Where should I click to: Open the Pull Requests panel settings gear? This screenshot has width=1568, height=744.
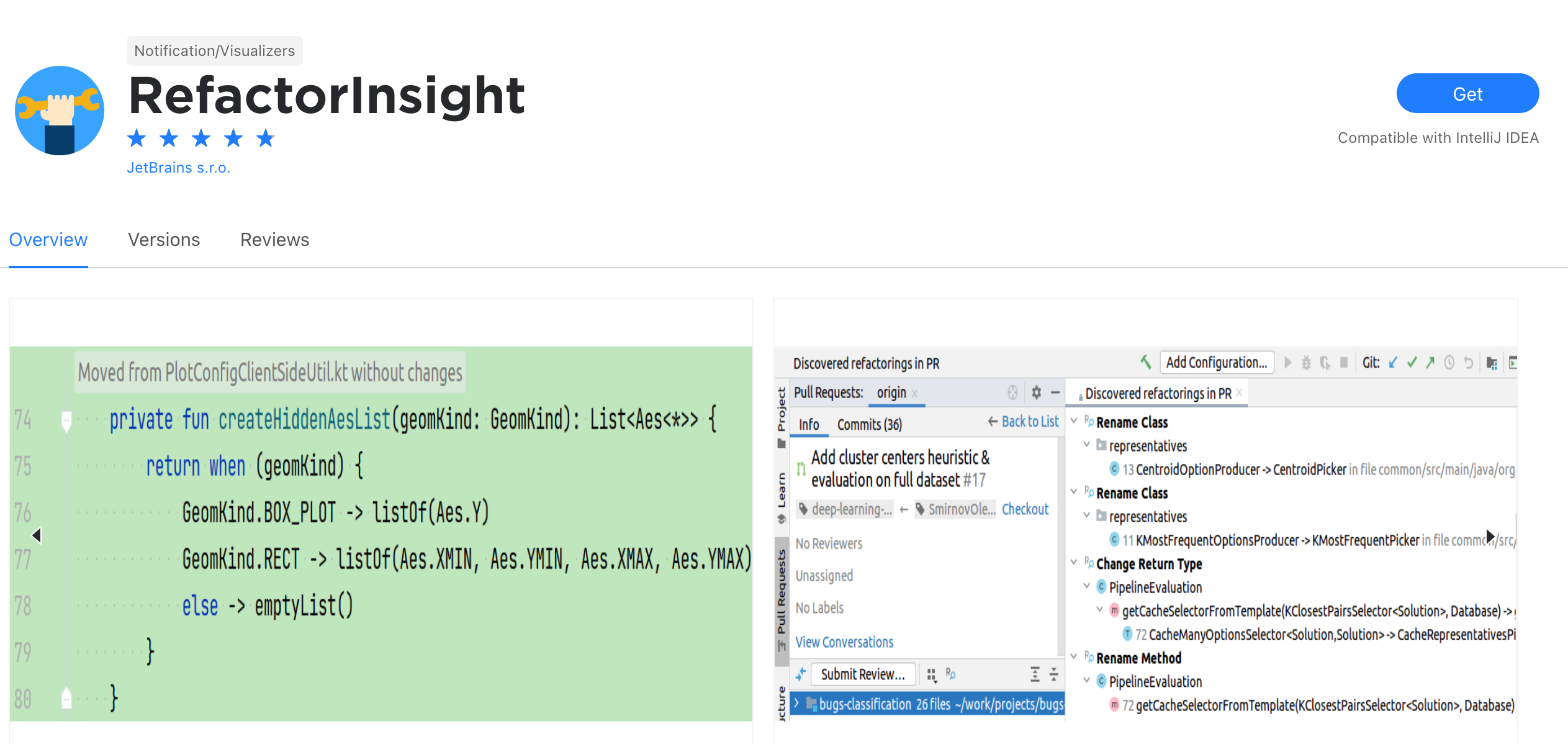(x=1036, y=392)
